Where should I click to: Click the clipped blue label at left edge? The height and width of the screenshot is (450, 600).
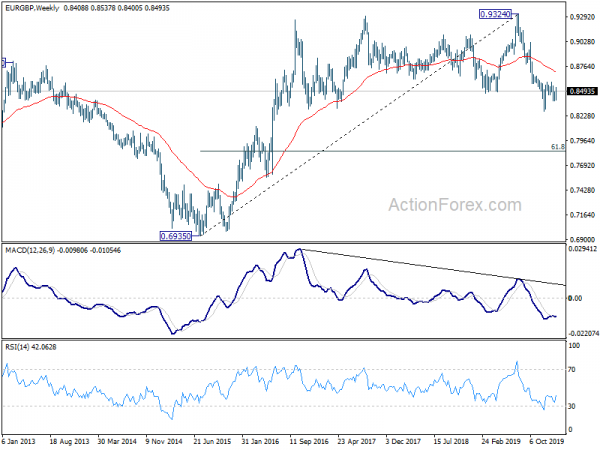[3, 63]
